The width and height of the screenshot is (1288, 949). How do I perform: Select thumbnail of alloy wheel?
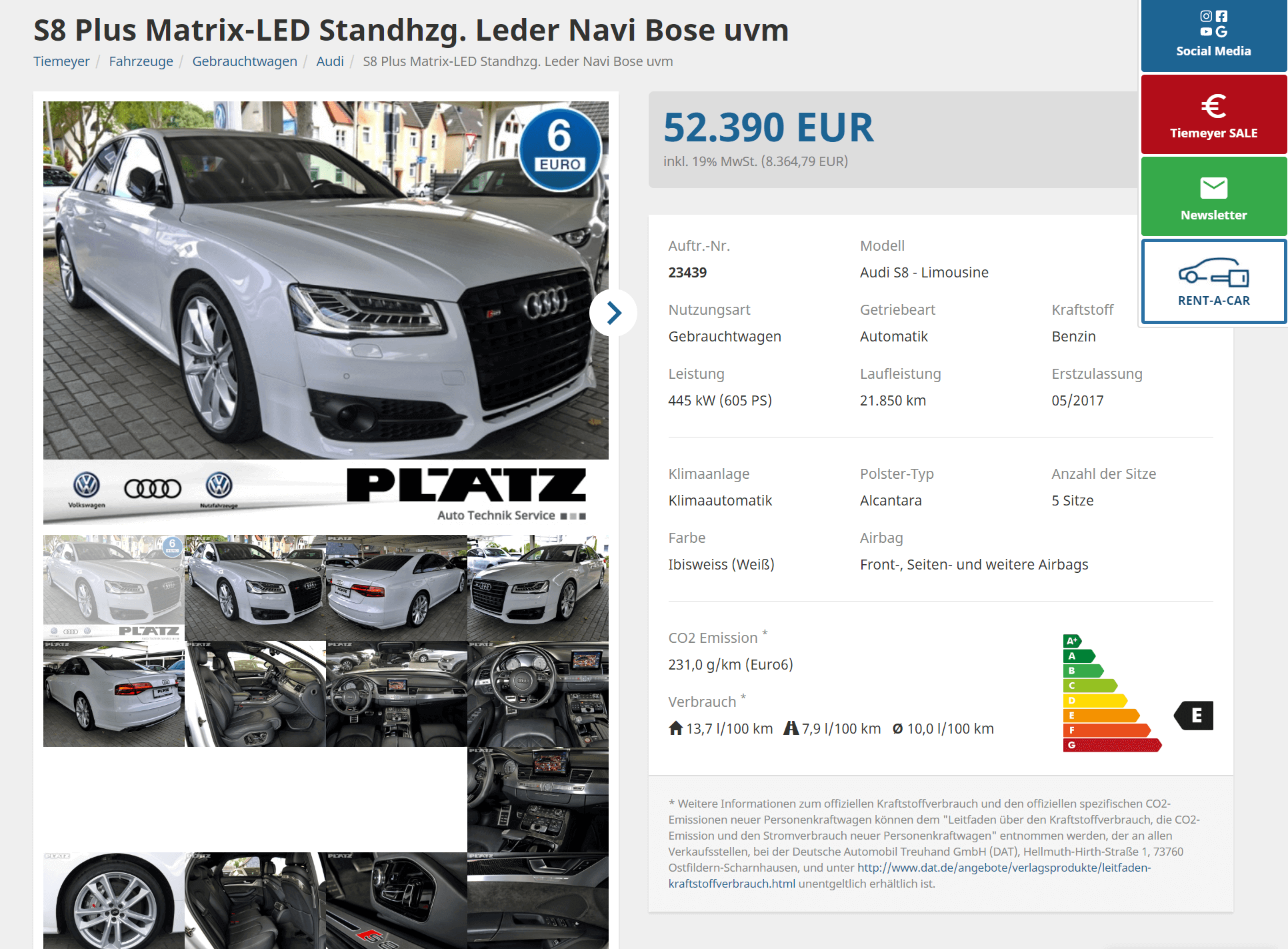coord(114,900)
